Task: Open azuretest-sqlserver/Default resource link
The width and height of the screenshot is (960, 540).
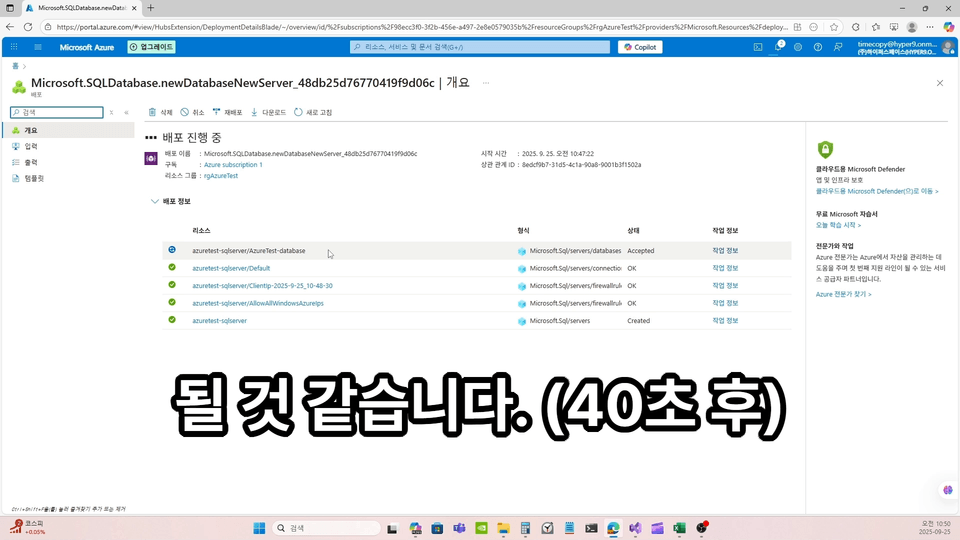Action: pos(231,268)
